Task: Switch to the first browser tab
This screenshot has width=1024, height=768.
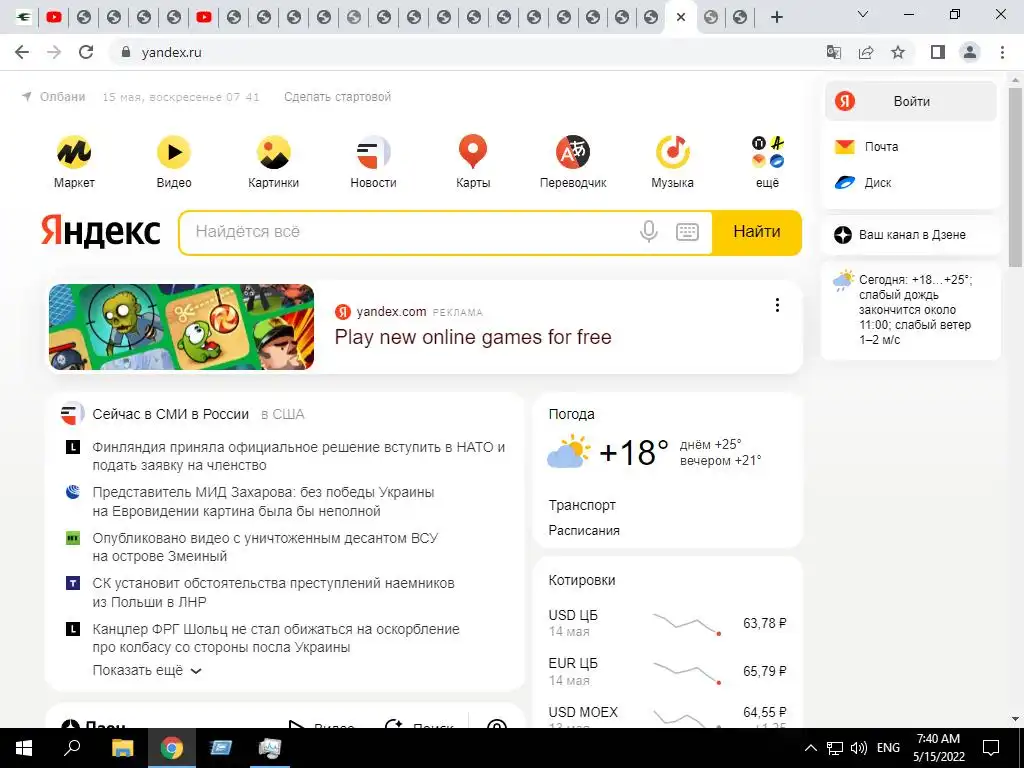Action: pyautogui.click(x=24, y=18)
